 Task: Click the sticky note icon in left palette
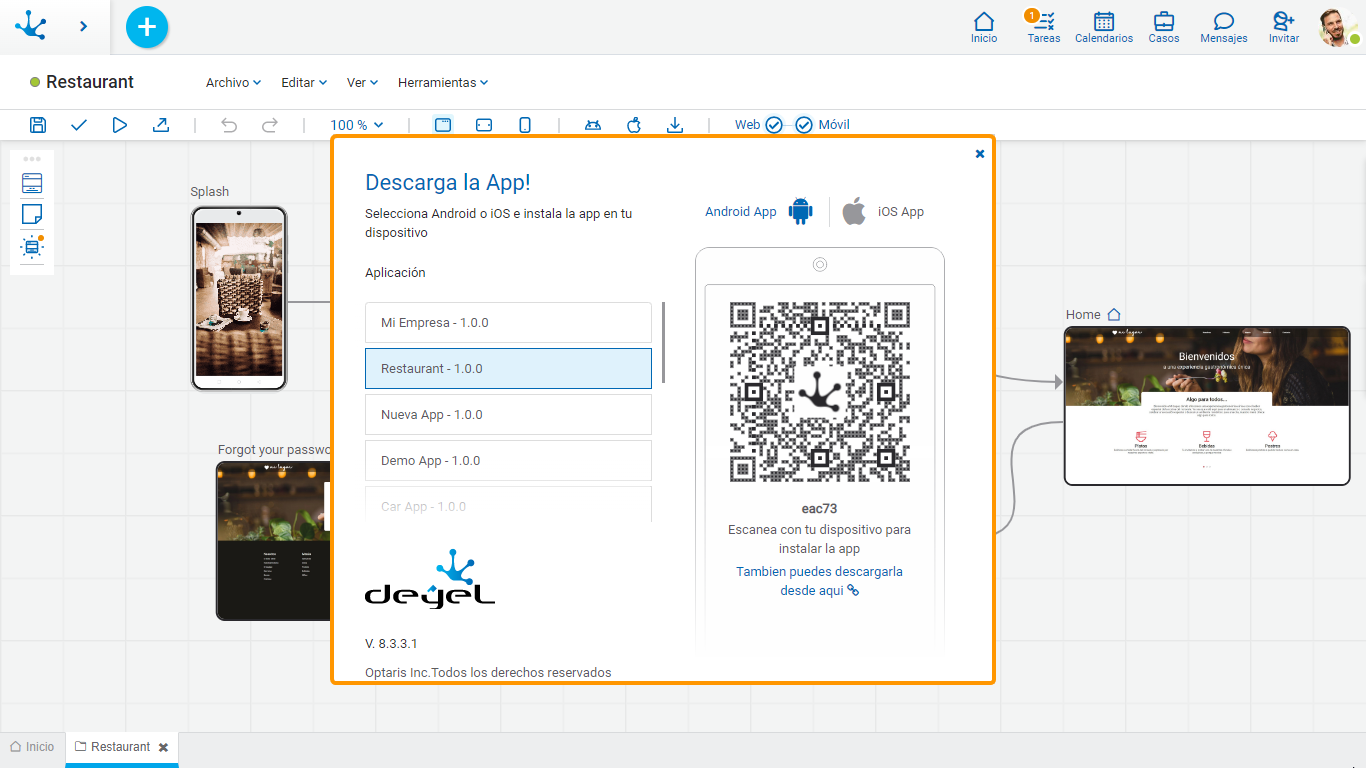coord(32,214)
